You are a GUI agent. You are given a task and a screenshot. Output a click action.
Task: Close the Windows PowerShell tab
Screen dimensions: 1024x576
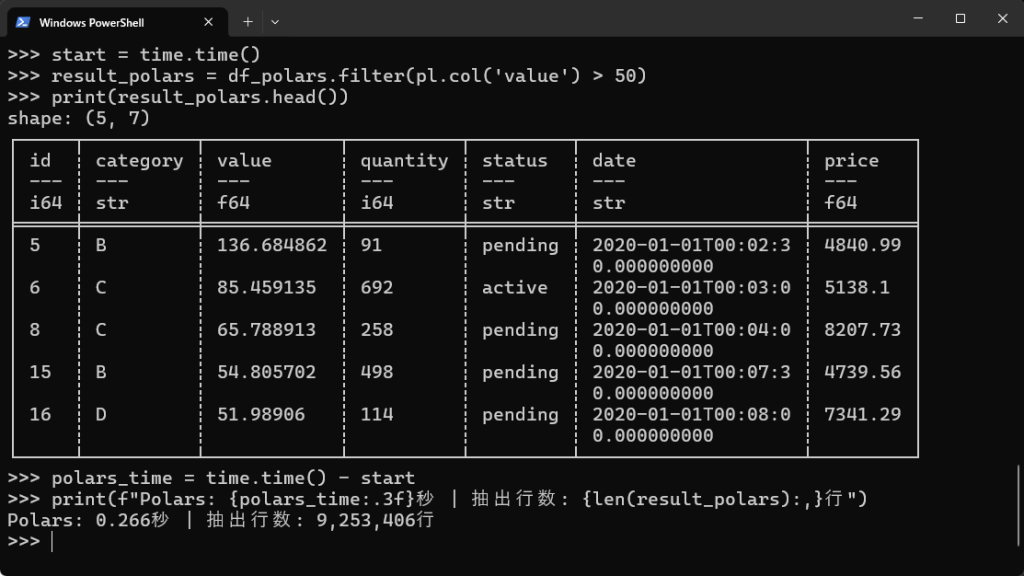209,21
